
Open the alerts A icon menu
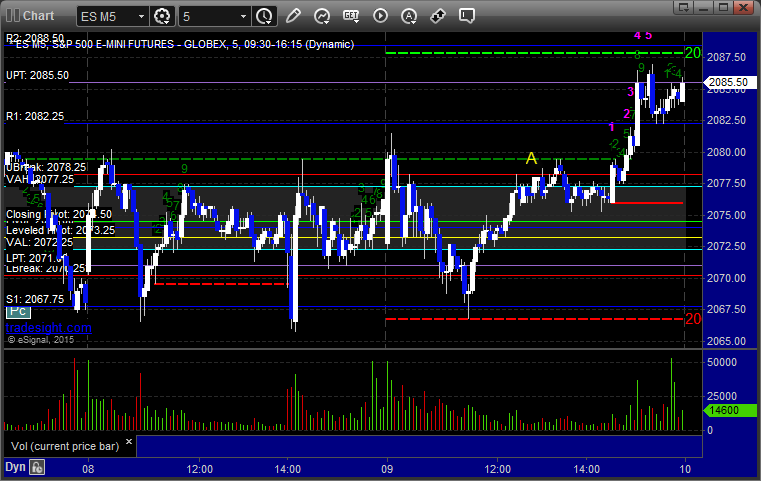pos(409,16)
